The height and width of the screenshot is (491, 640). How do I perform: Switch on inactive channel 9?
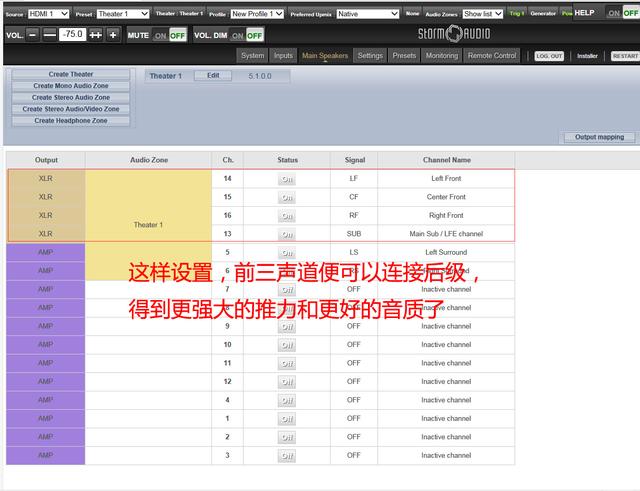[287, 327]
